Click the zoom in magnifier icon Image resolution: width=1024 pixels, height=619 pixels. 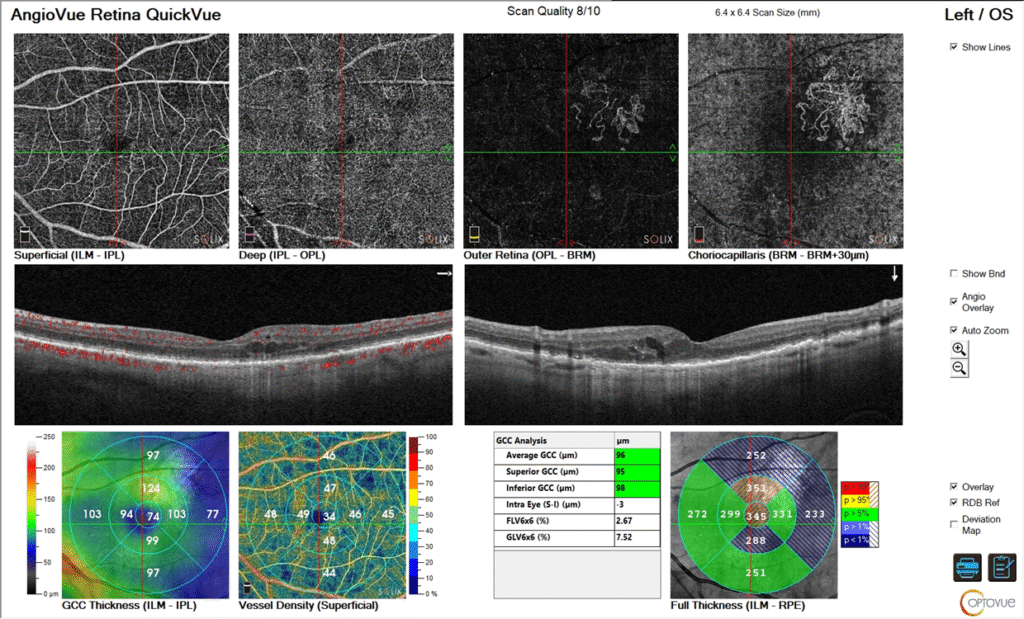click(x=959, y=349)
